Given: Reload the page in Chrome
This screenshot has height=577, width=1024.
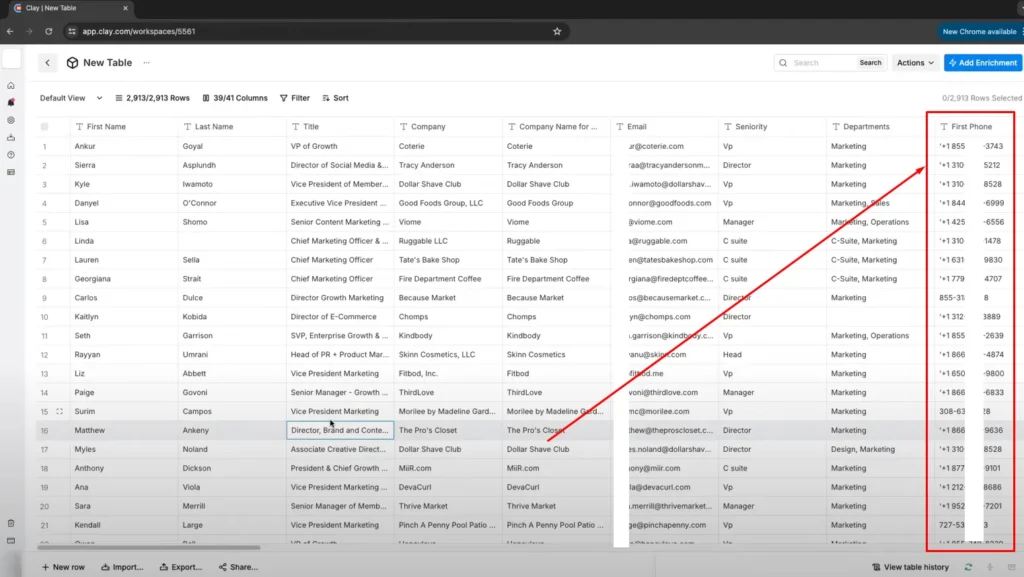Looking at the screenshot, I should 48,31.
